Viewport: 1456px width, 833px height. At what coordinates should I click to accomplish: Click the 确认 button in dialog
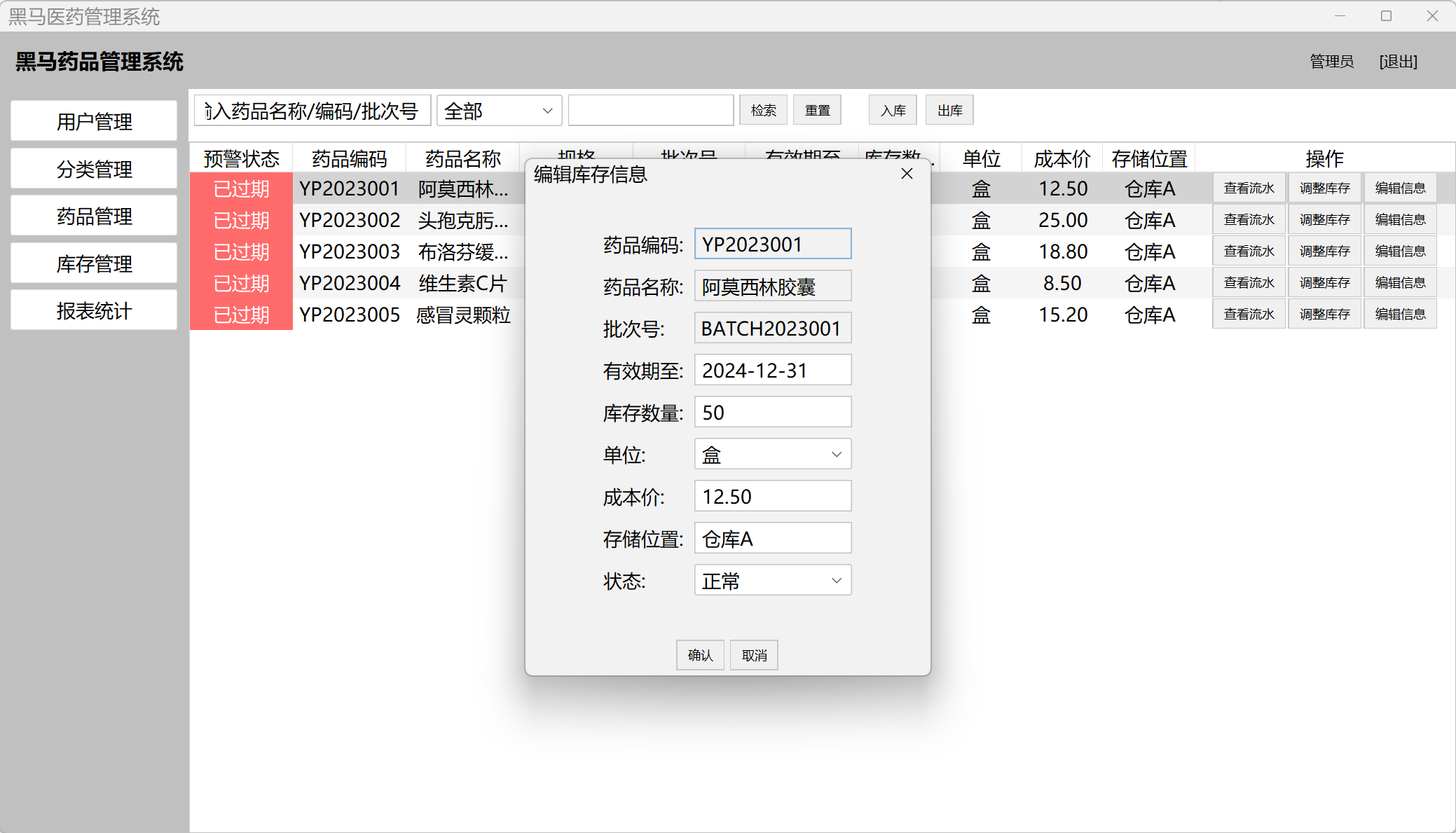699,655
